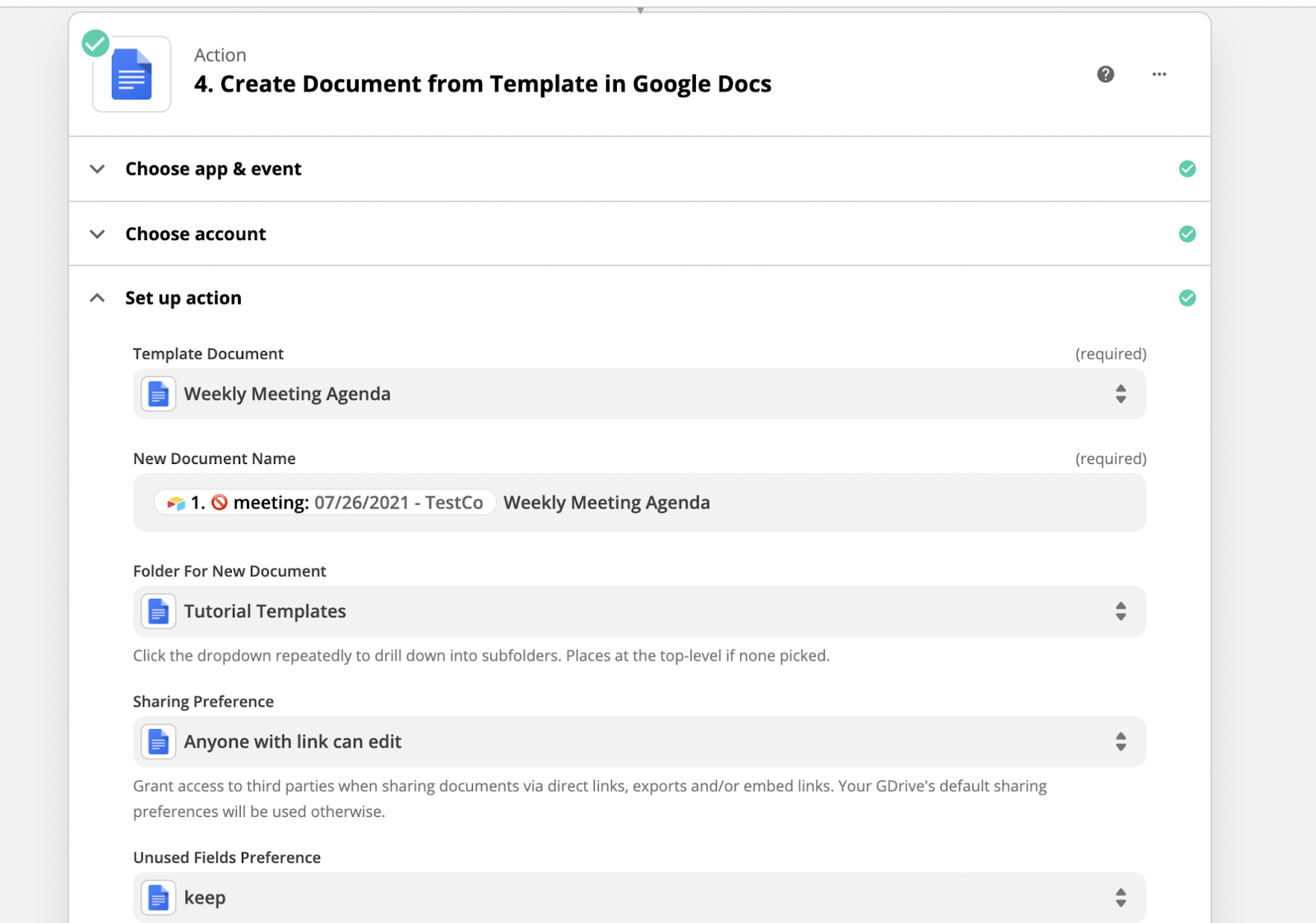The width and height of the screenshot is (1316, 923).
Task: Open Folder For New Document dropdown arrows
Action: [1120, 611]
